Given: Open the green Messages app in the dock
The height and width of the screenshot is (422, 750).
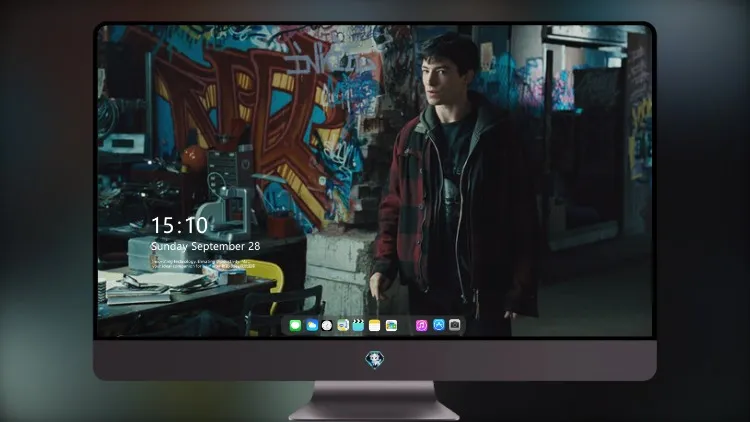Looking at the screenshot, I should [x=295, y=325].
